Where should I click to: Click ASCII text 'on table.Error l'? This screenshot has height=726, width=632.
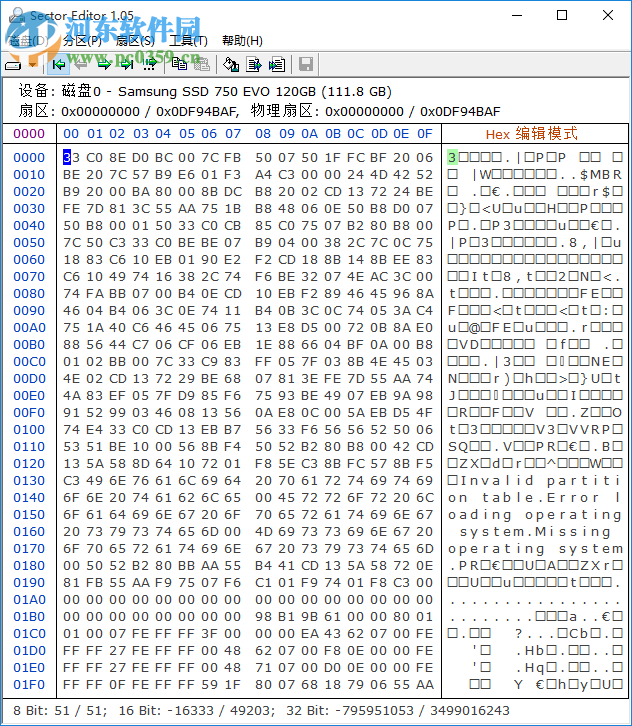[x=534, y=498]
